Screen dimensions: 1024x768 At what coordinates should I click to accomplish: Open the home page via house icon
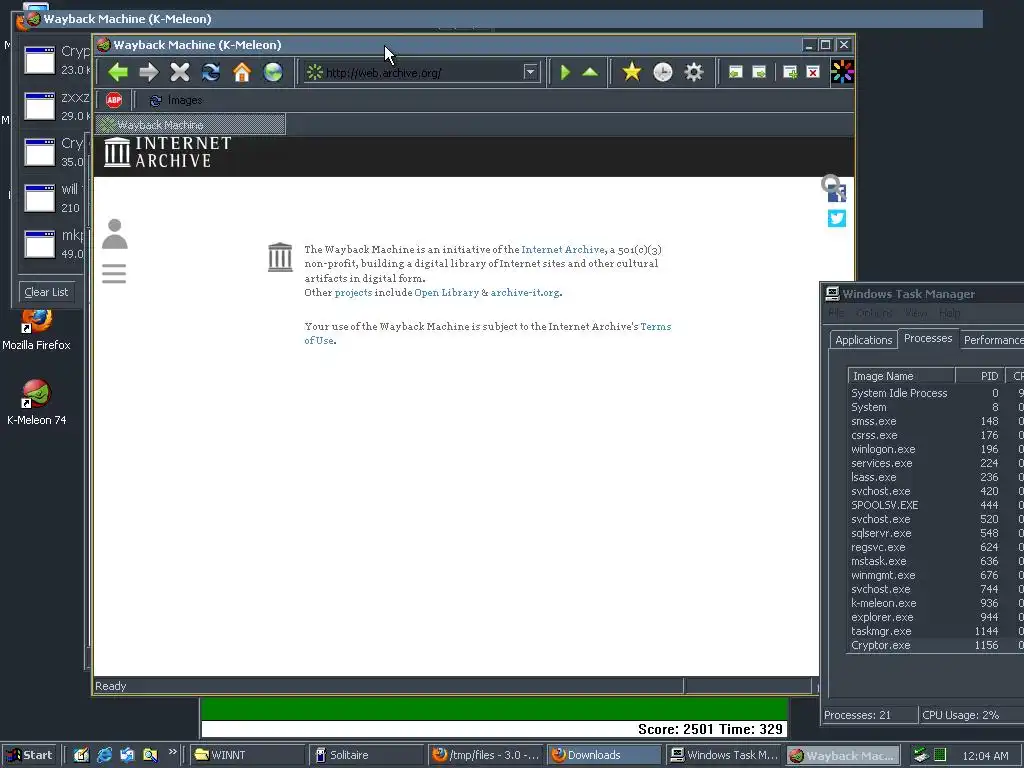click(x=242, y=72)
